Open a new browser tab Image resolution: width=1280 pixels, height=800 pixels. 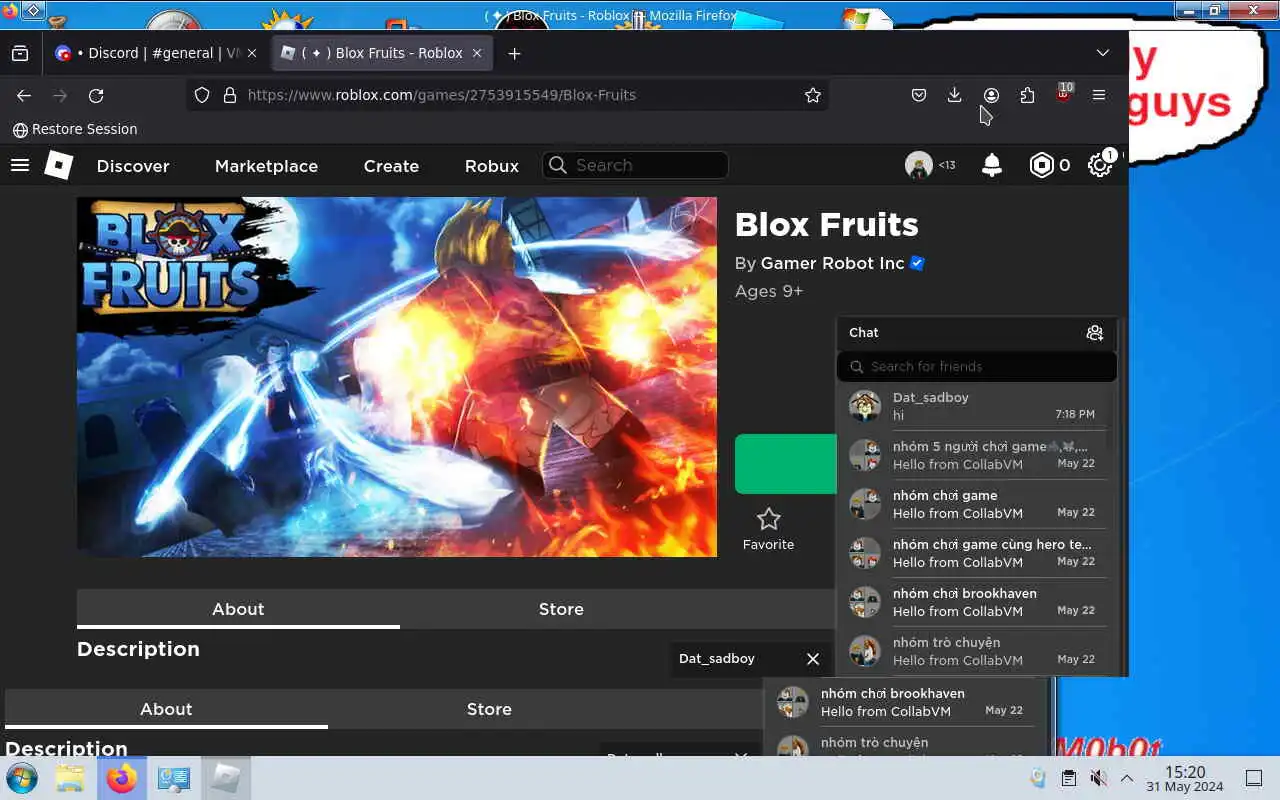tap(514, 53)
